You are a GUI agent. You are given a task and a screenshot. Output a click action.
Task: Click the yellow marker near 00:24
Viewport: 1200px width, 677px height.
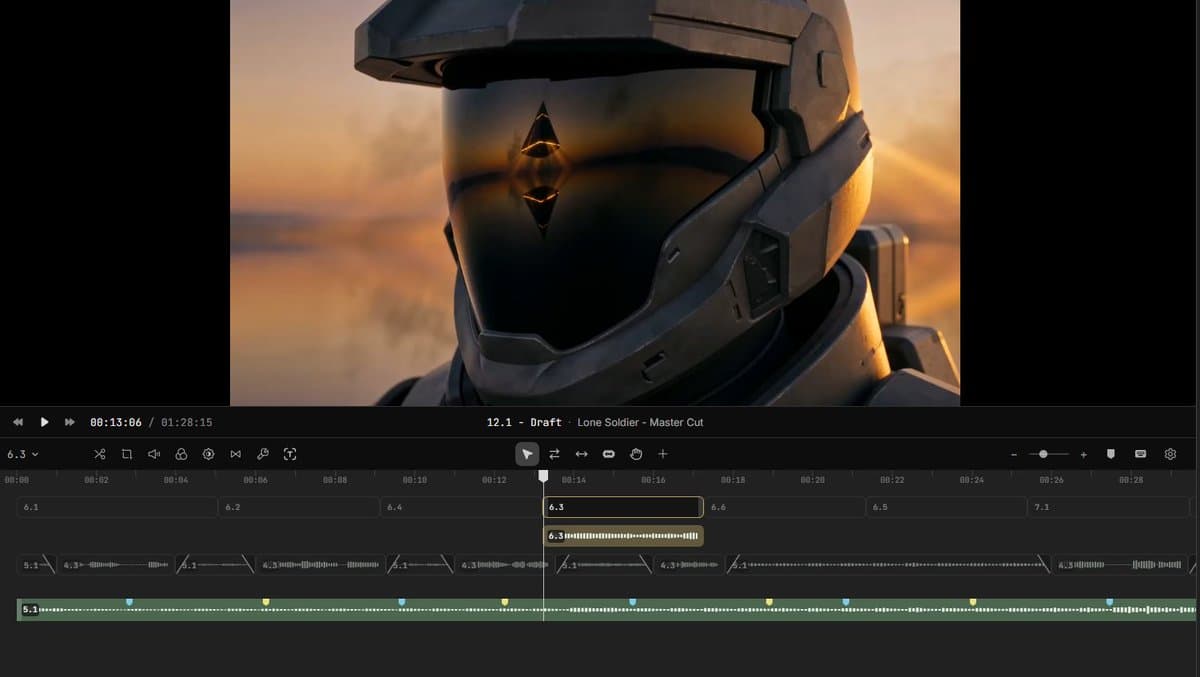(972, 602)
